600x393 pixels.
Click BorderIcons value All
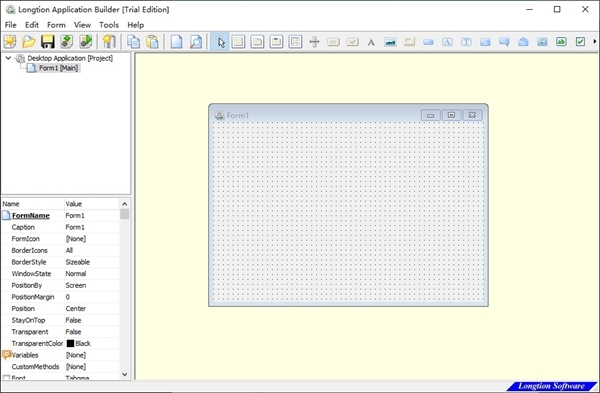69,250
